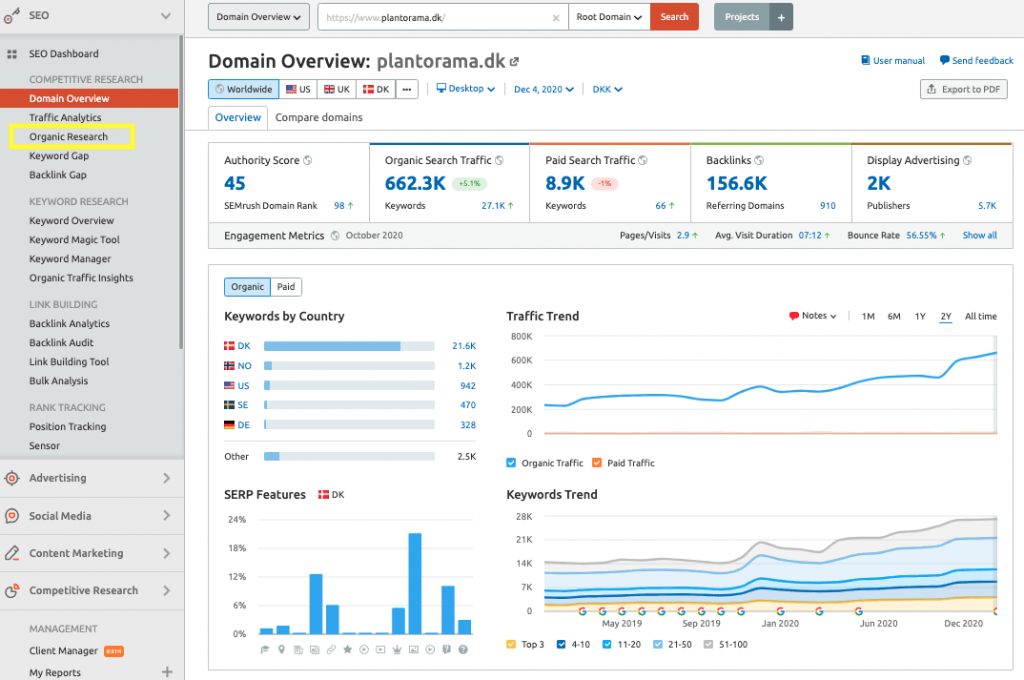Click the info icon beside Engagement Metrics
Screen dimensions: 1024x680
[335, 235]
